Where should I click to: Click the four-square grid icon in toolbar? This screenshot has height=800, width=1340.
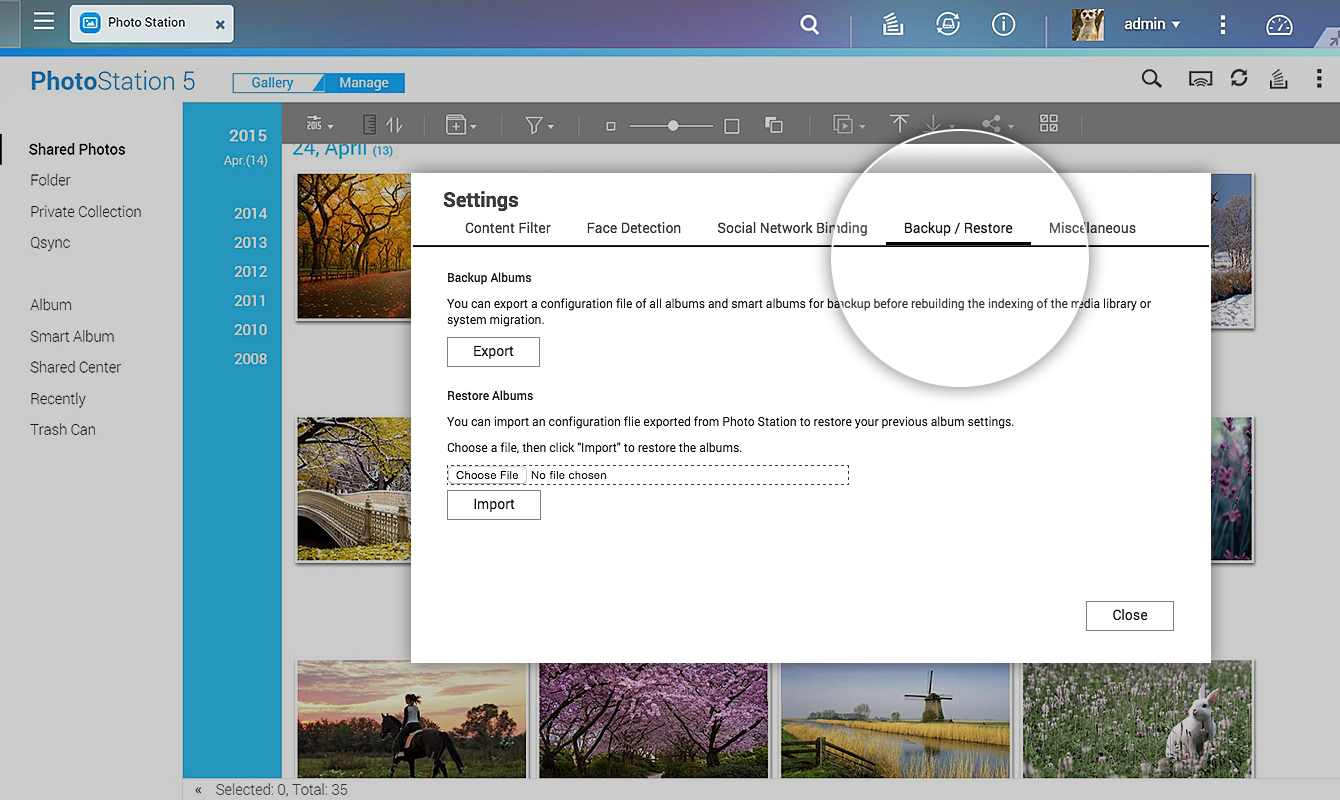tap(1049, 123)
